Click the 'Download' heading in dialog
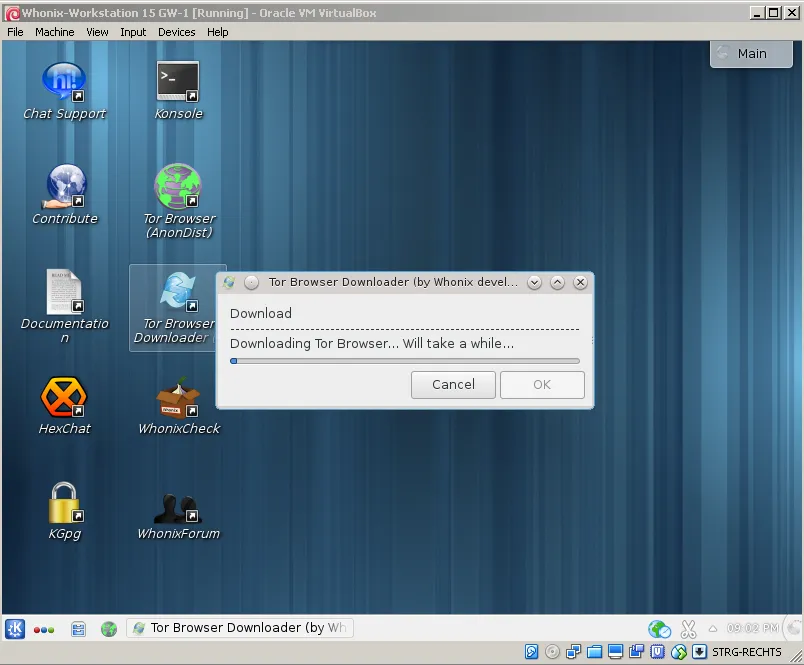Screen dimensions: 804x665 pyautogui.click(x=260, y=313)
